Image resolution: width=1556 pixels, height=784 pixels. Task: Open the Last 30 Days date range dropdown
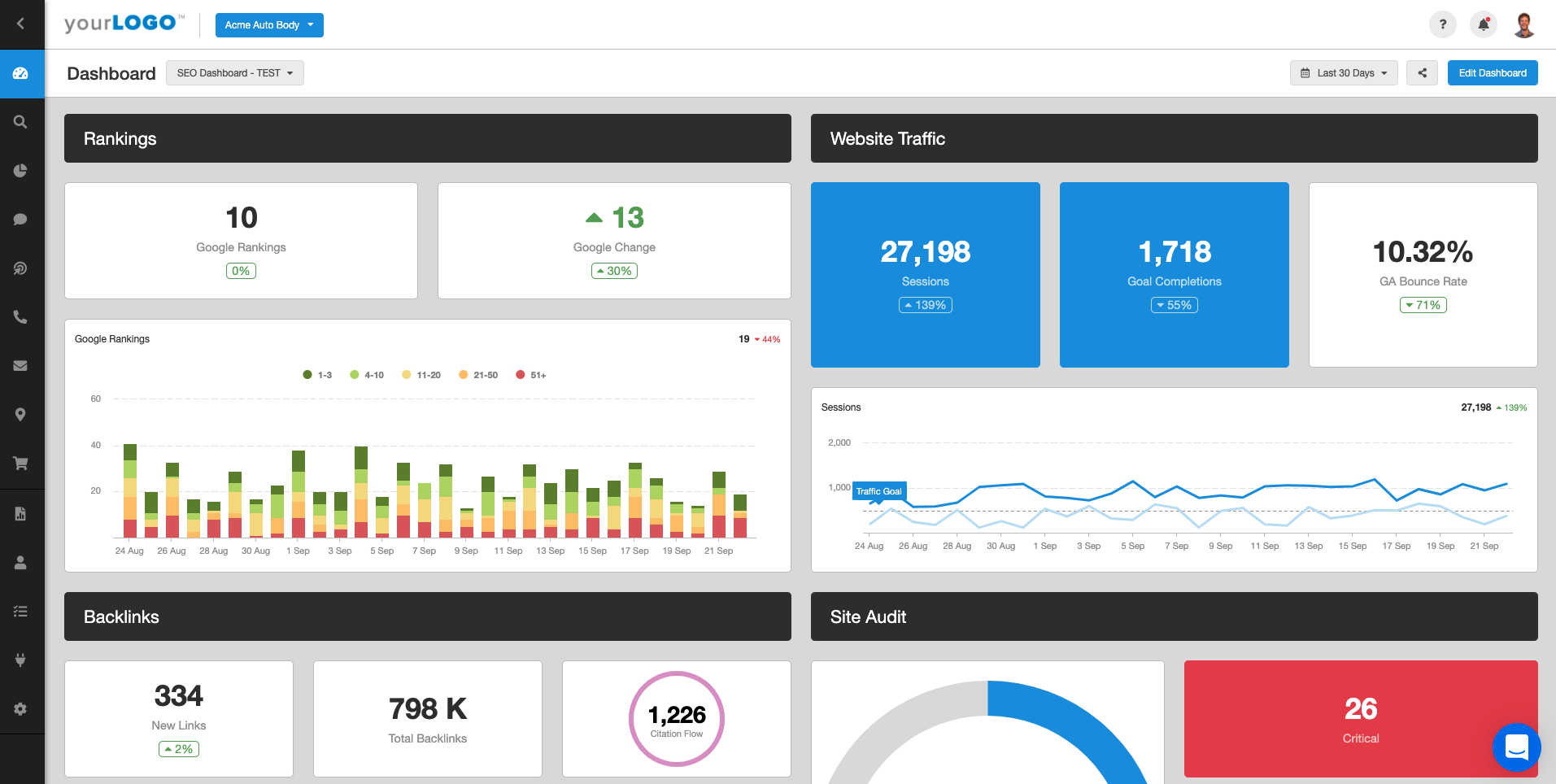[x=1344, y=72]
